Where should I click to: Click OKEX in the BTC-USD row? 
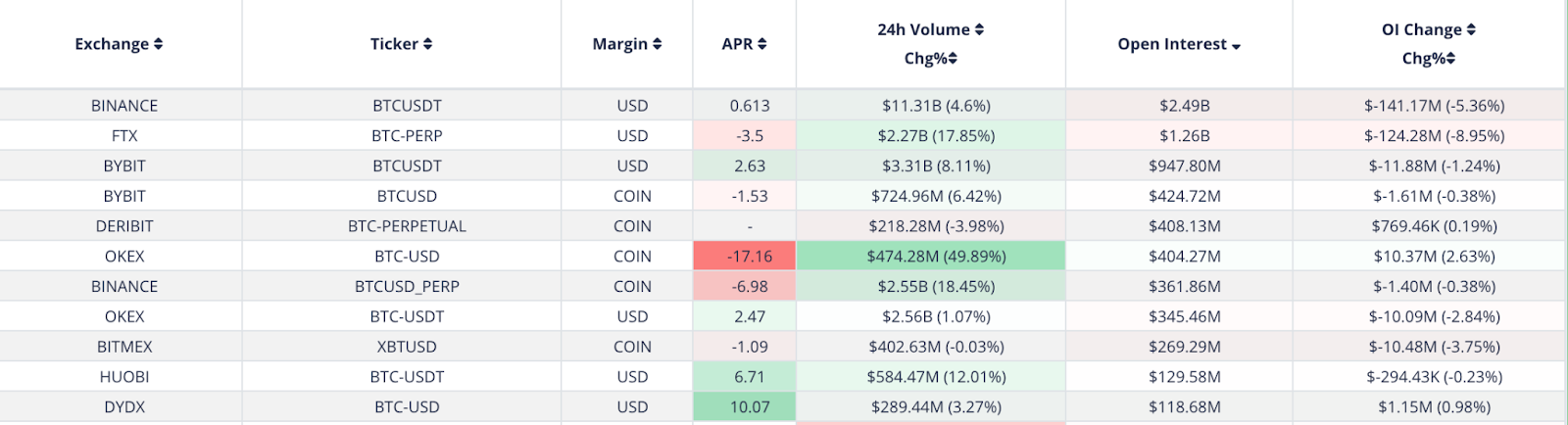[x=124, y=257]
